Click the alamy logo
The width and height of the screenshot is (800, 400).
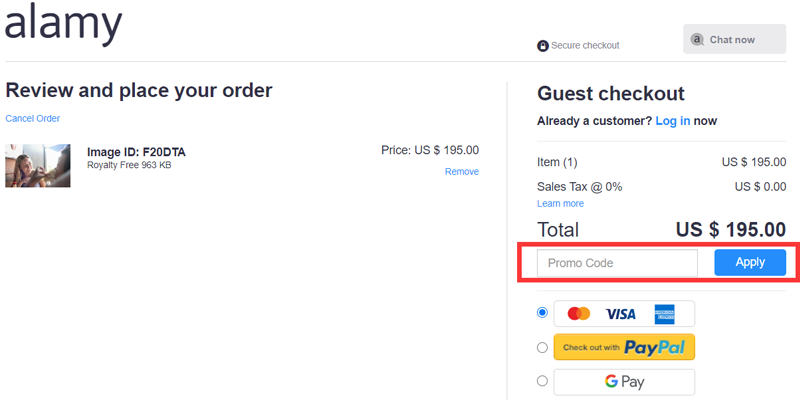point(63,24)
